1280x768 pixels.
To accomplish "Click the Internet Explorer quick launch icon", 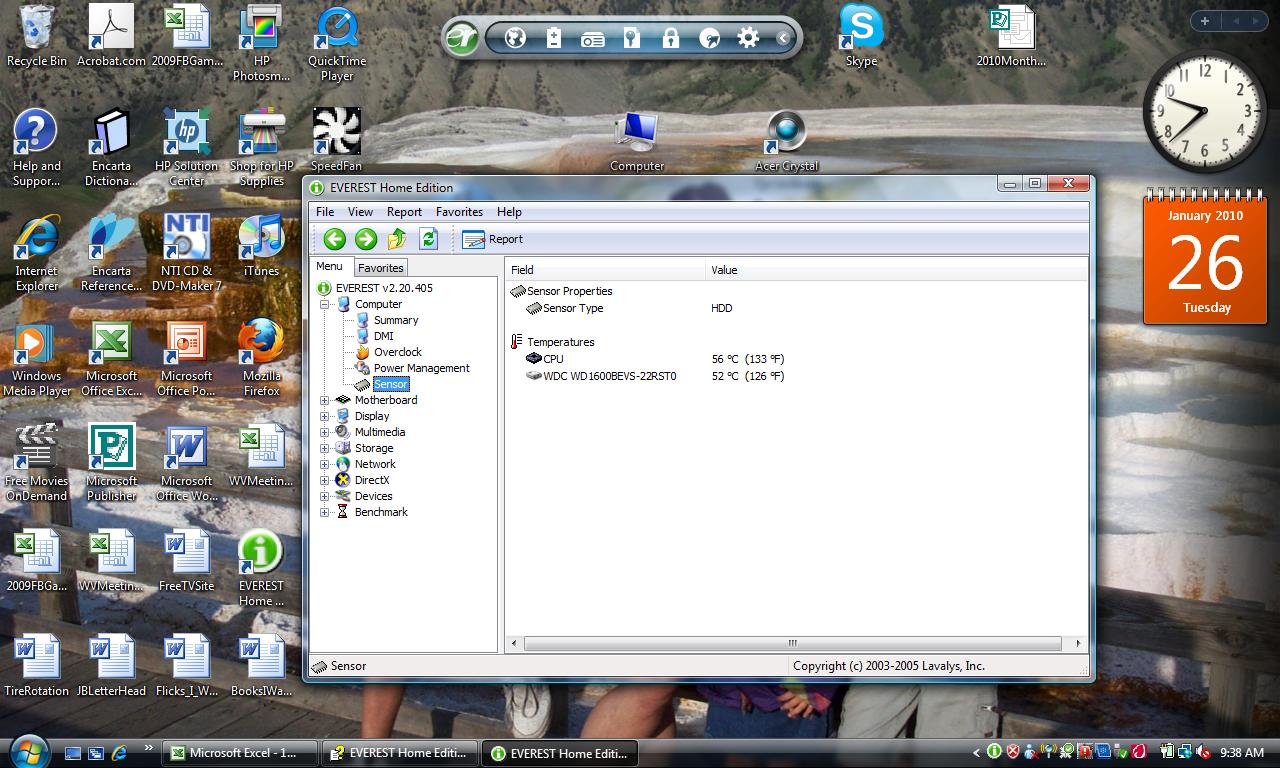I will [119, 752].
